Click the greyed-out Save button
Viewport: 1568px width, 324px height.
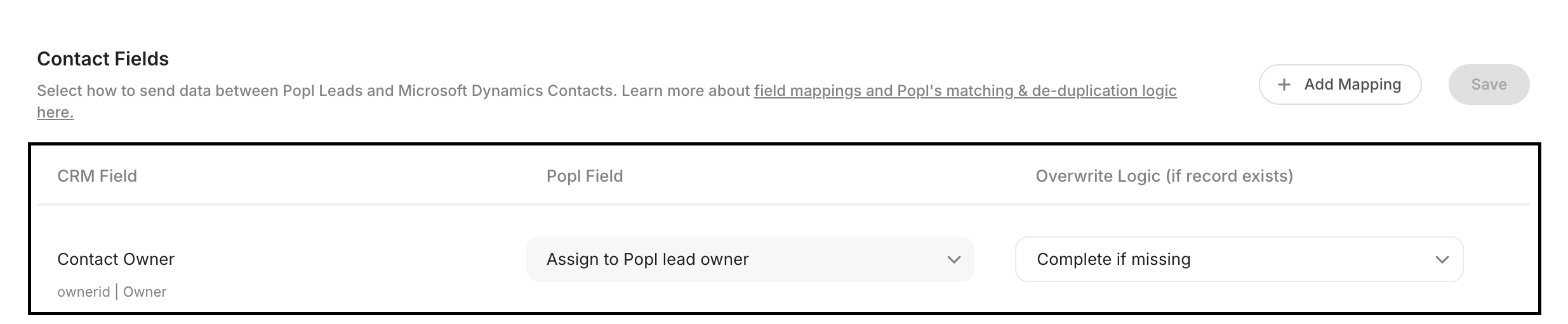pos(1488,84)
